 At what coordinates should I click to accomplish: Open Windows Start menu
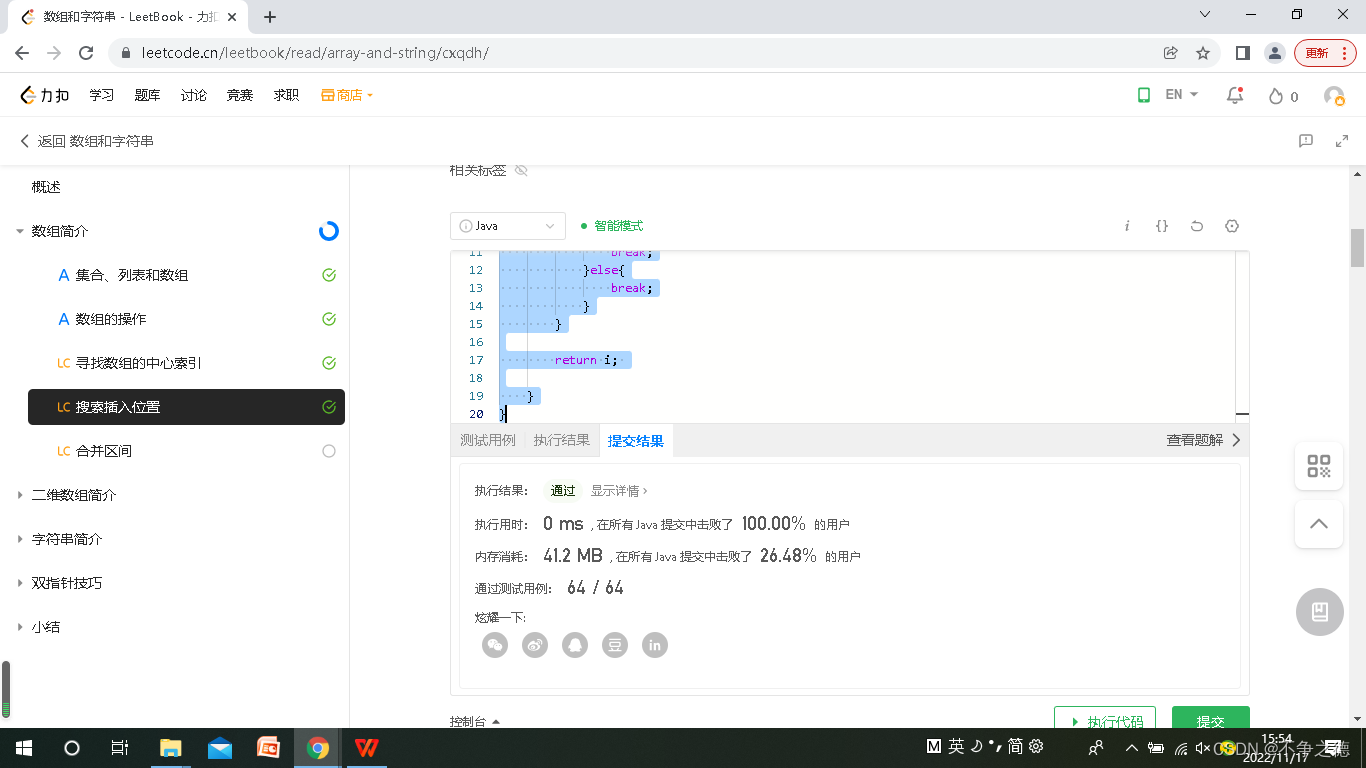(x=23, y=748)
